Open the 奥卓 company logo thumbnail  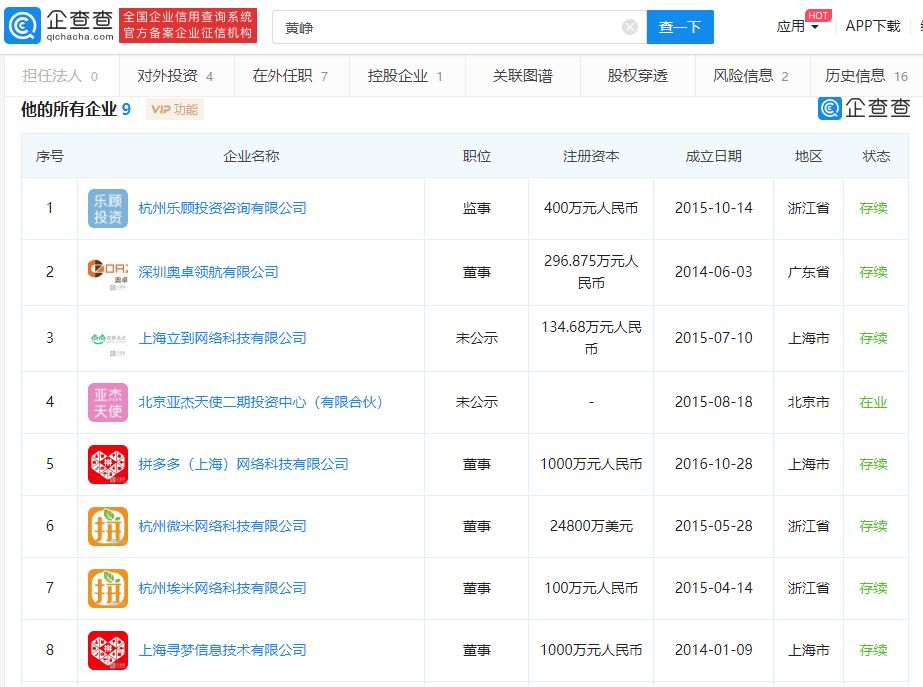pos(108,273)
